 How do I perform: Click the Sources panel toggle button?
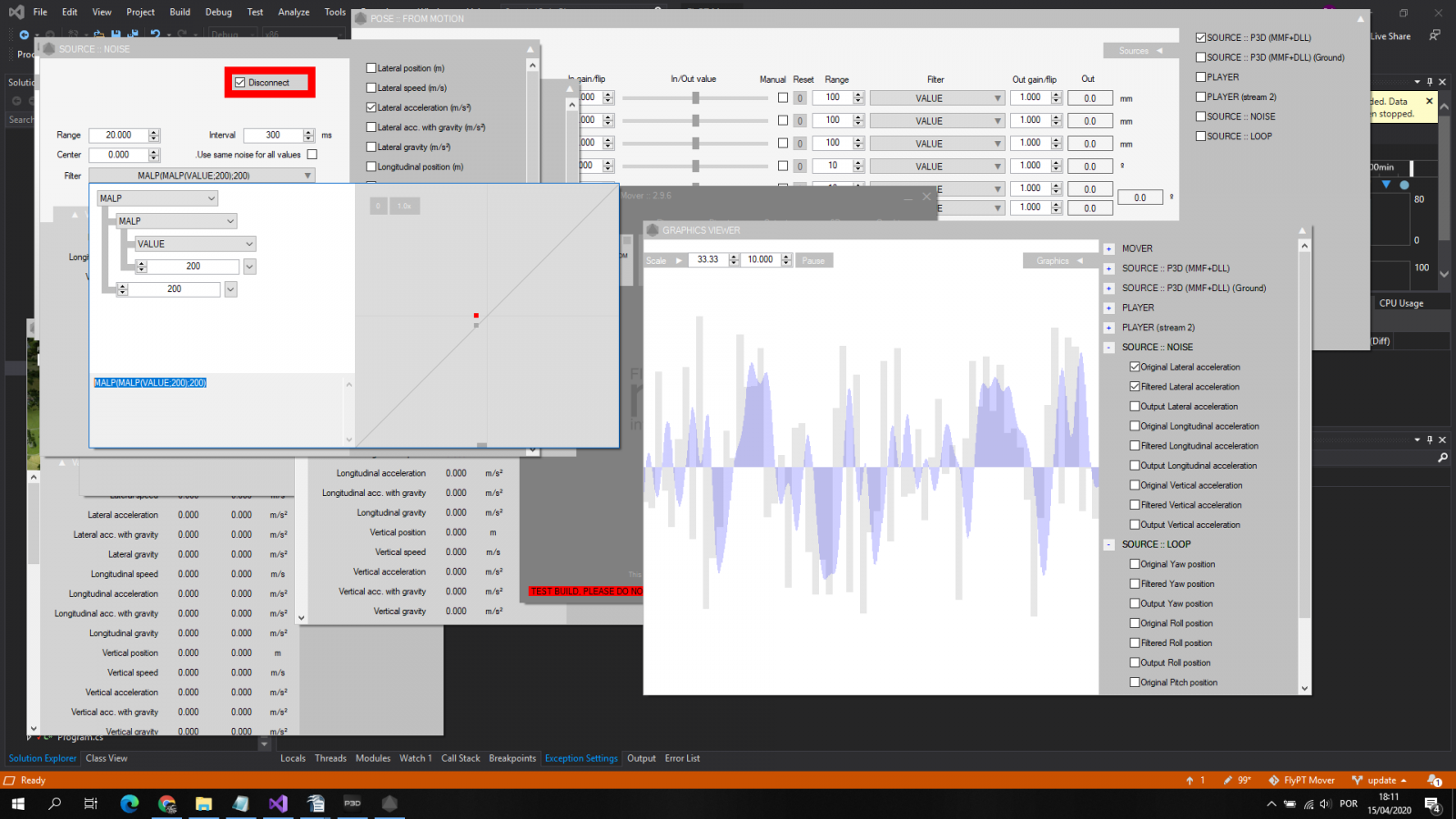click(1138, 51)
